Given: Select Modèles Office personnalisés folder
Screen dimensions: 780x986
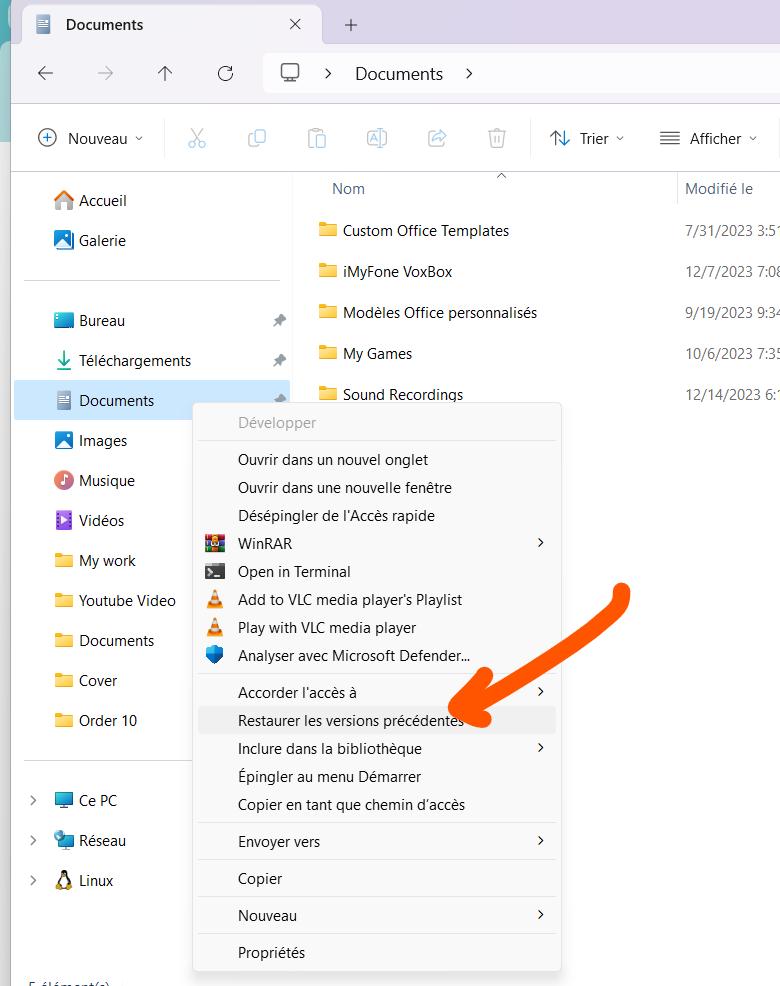Looking at the screenshot, I should [427, 313].
